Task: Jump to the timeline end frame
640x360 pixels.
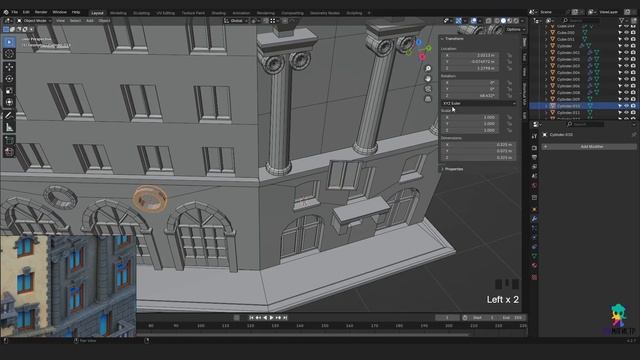Action: [285, 318]
